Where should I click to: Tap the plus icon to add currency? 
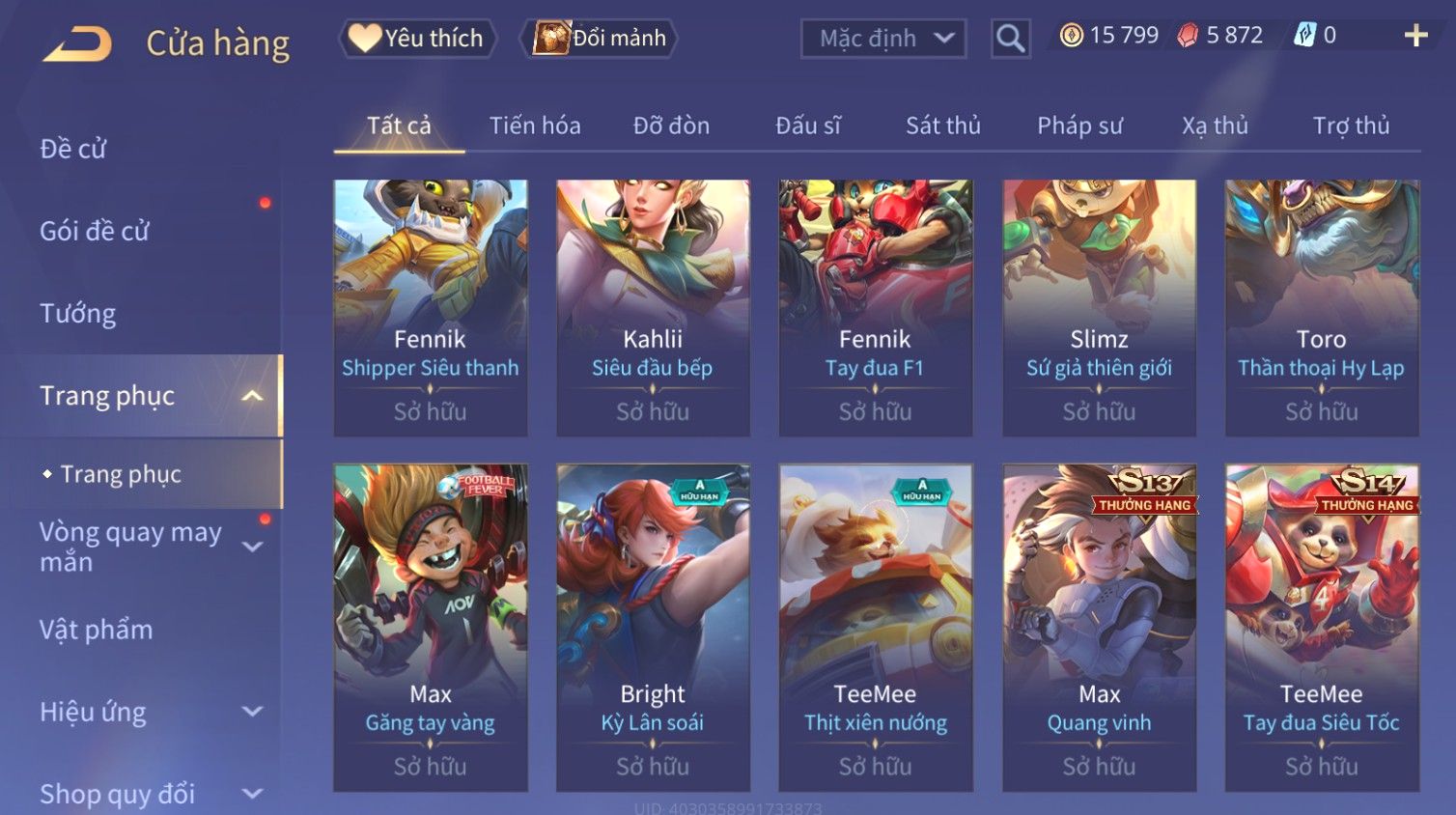pos(1415,36)
